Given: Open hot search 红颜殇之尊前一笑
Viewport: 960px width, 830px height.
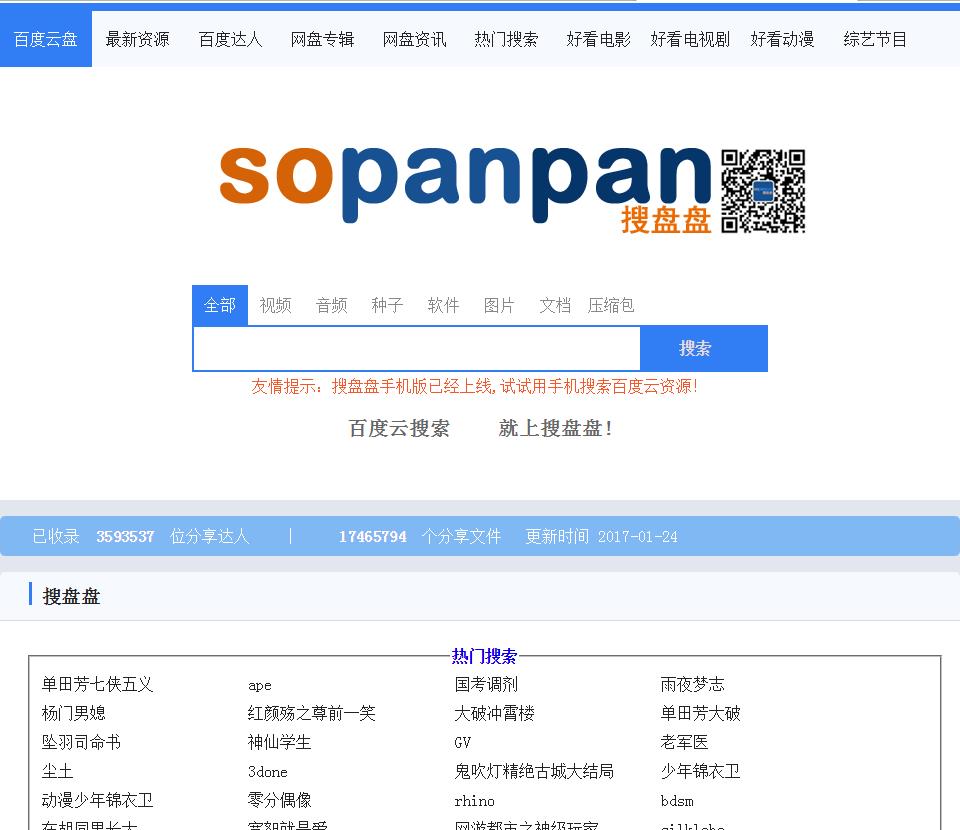Looking at the screenshot, I should tap(312, 713).
